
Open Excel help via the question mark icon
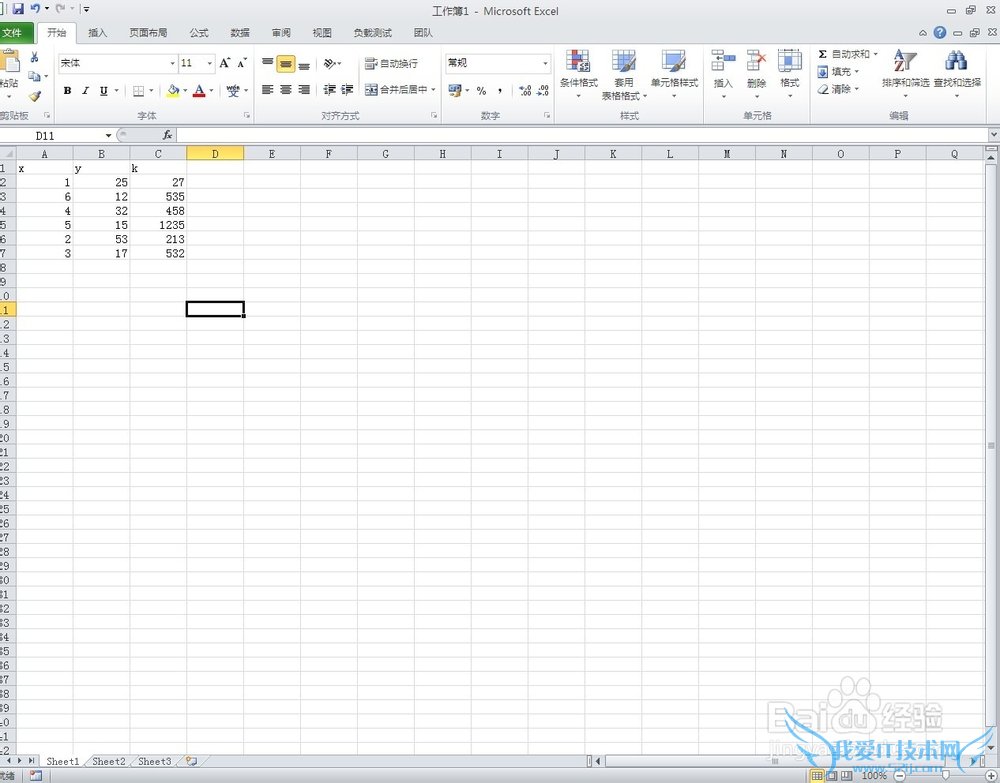tap(939, 33)
